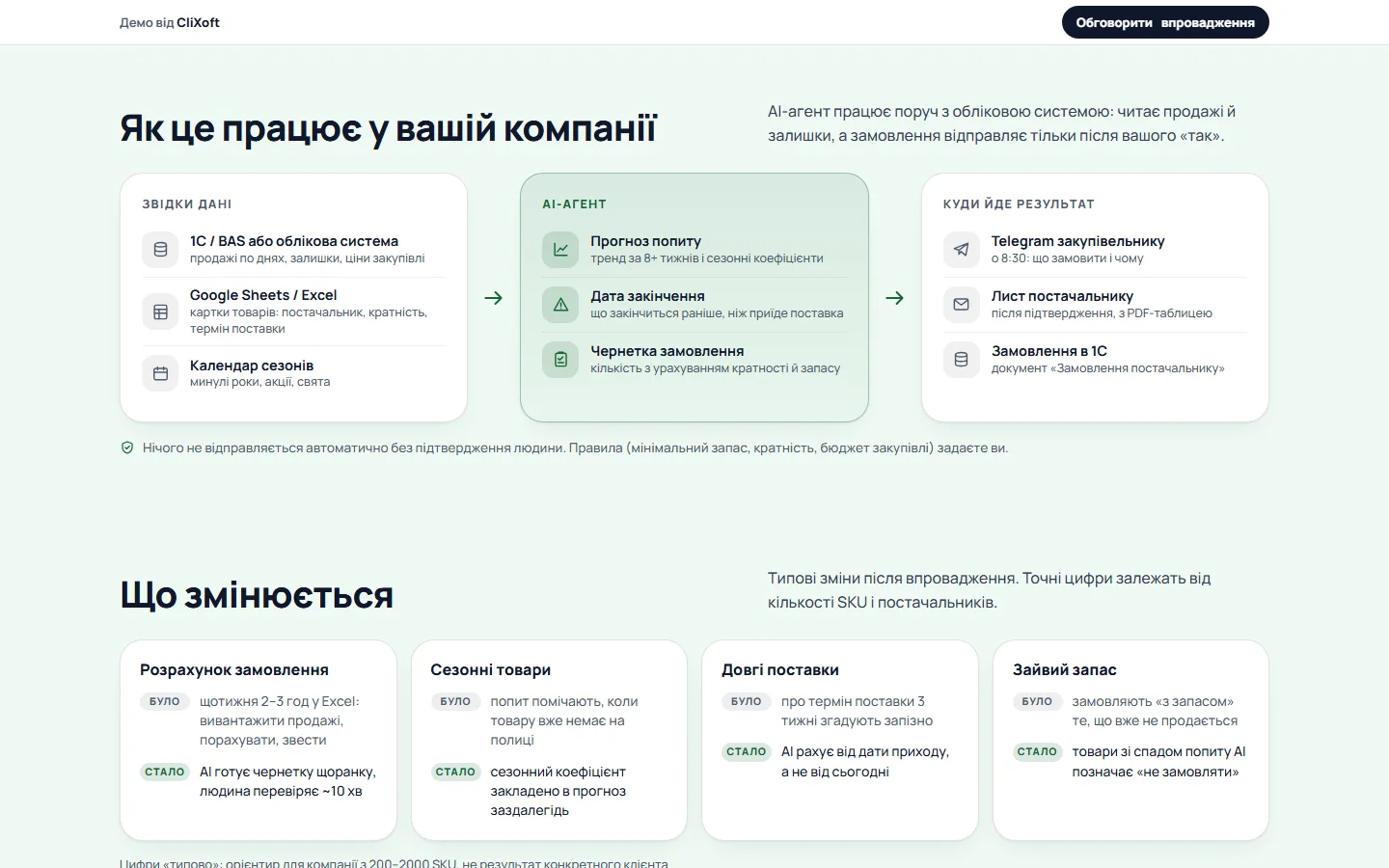Click the 'Розрахунок замовлення' card title

pos(234,670)
